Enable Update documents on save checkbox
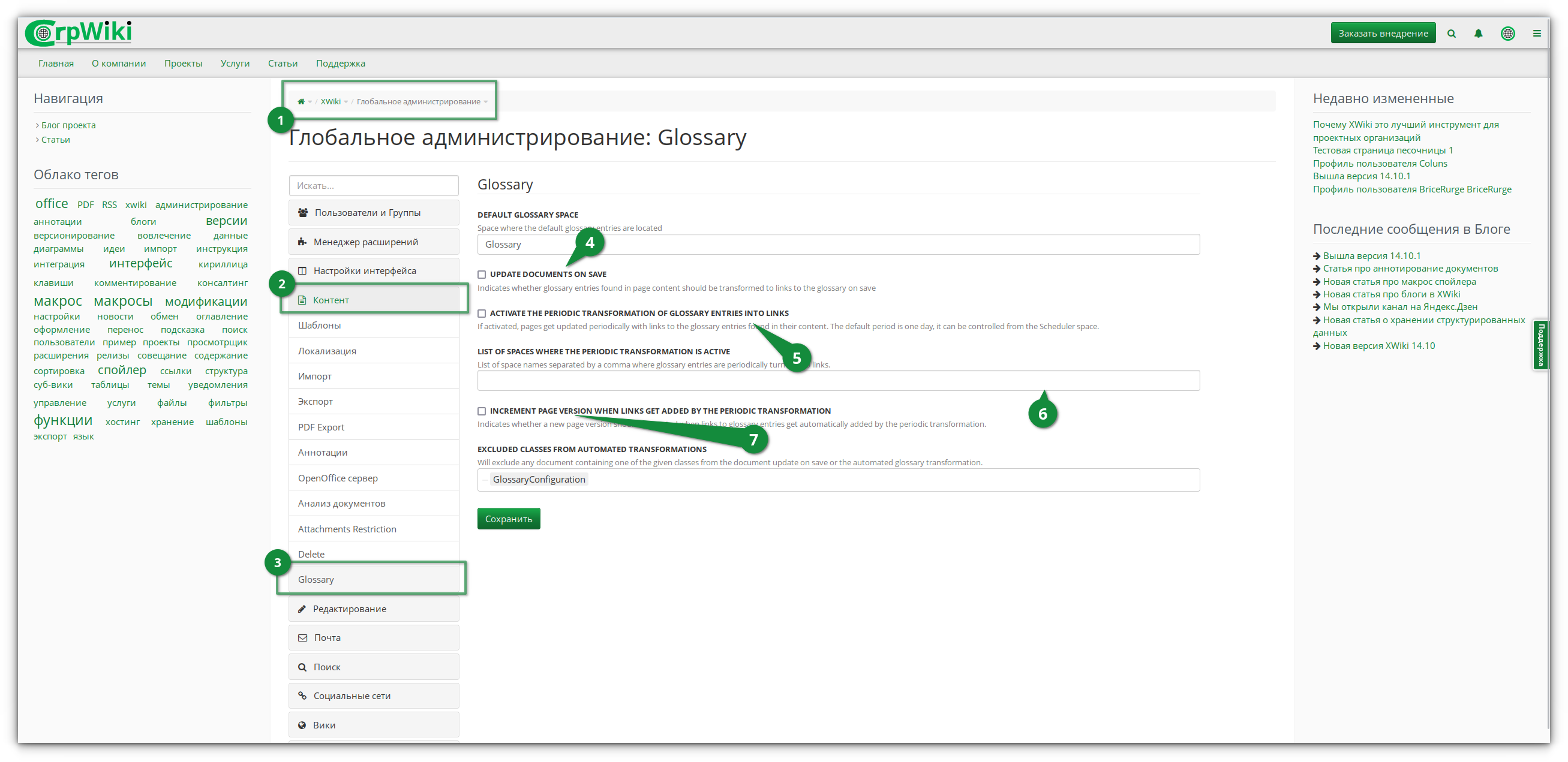The height and width of the screenshot is (762, 1568). [x=482, y=275]
